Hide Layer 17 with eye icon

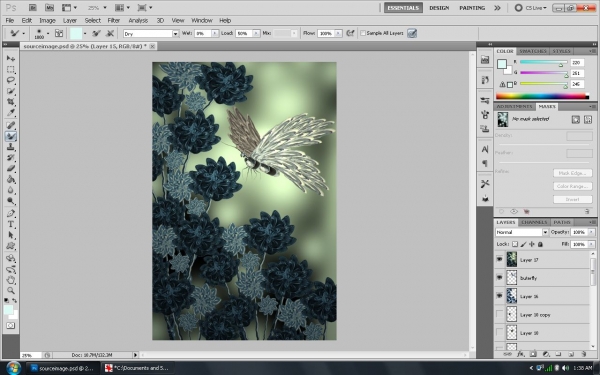pos(499,259)
